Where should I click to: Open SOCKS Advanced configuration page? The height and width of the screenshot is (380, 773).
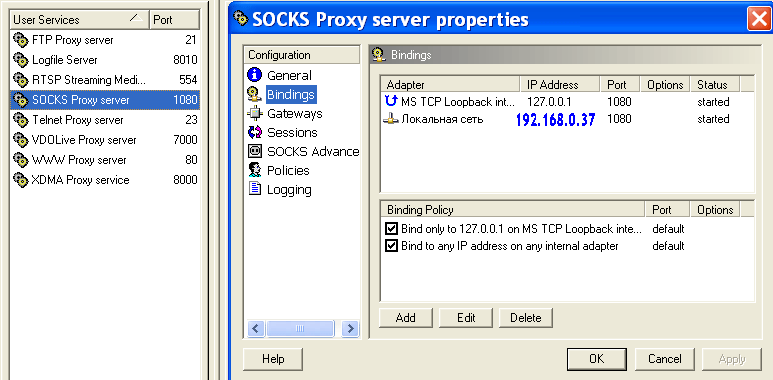pos(313,151)
